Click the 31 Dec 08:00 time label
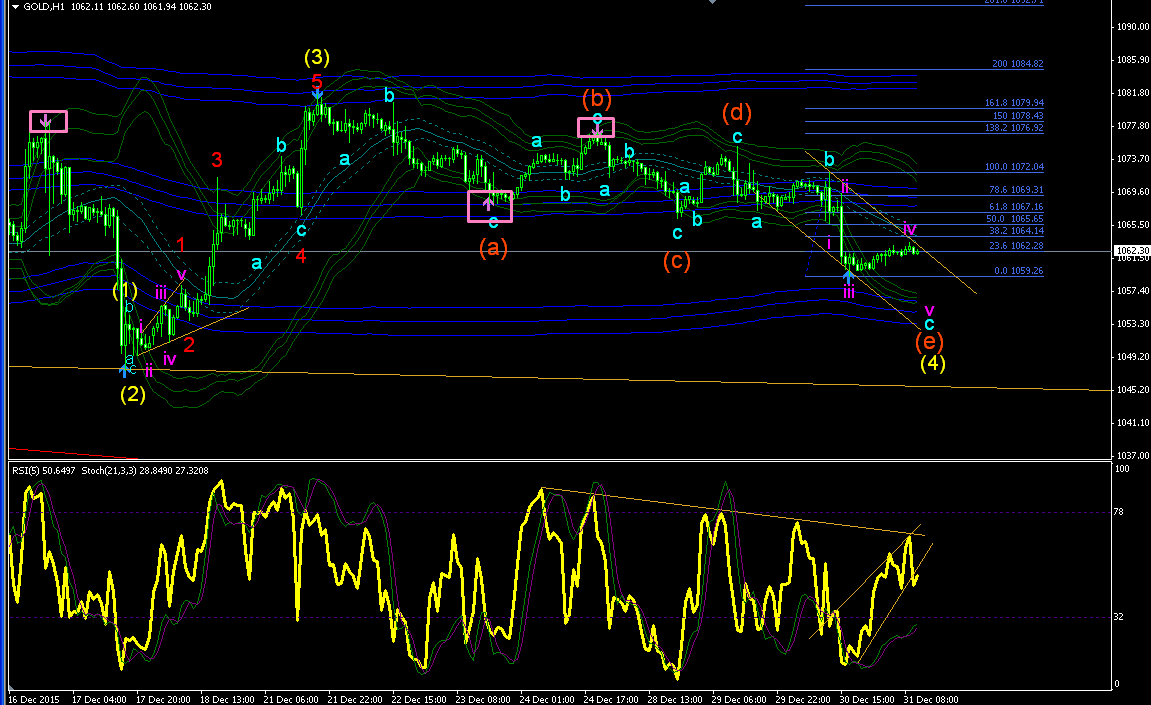This screenshot has height=705, width=1151. tap(931, 699)
